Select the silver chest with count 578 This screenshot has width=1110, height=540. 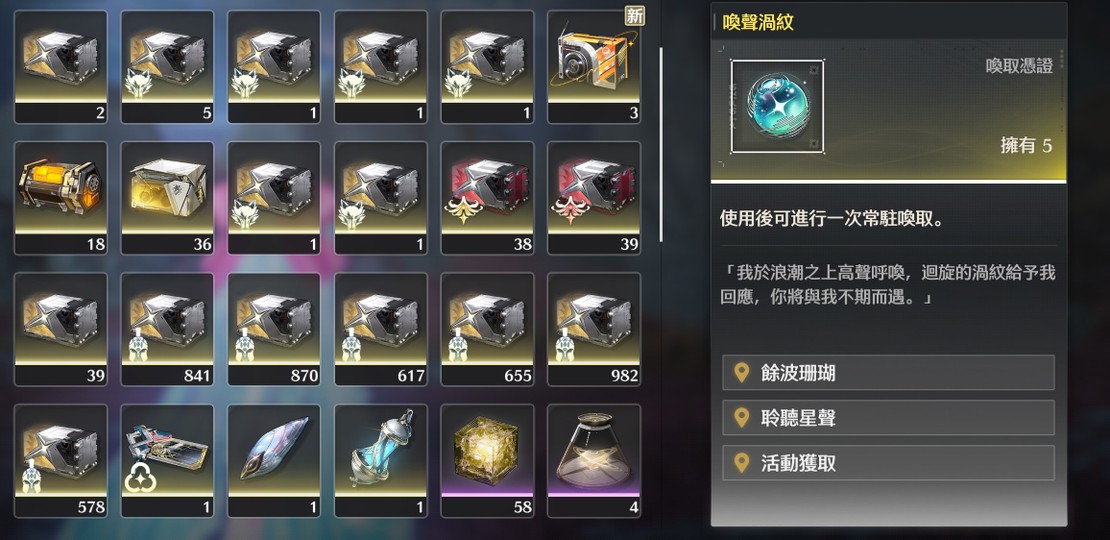61,461
